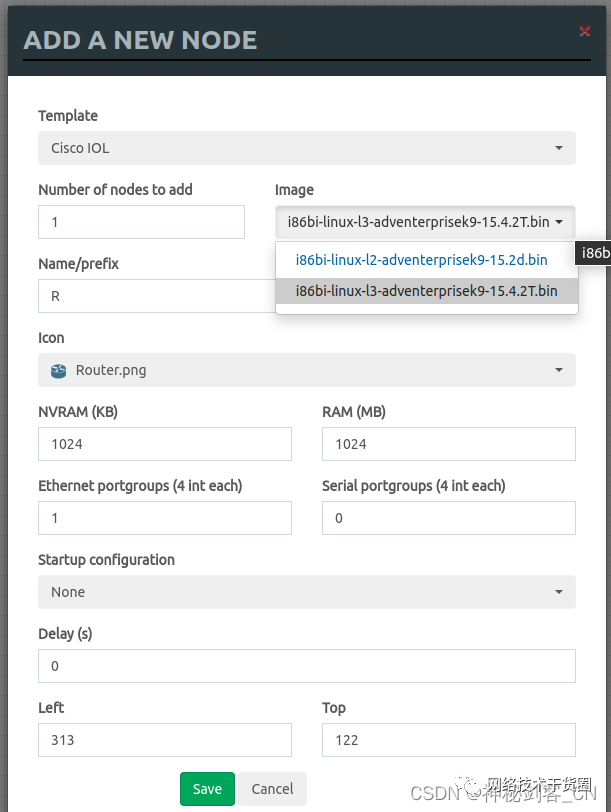611x812 pixels.
Task: Collapse the Image dropdown arrow
Action: coord(559,222)
